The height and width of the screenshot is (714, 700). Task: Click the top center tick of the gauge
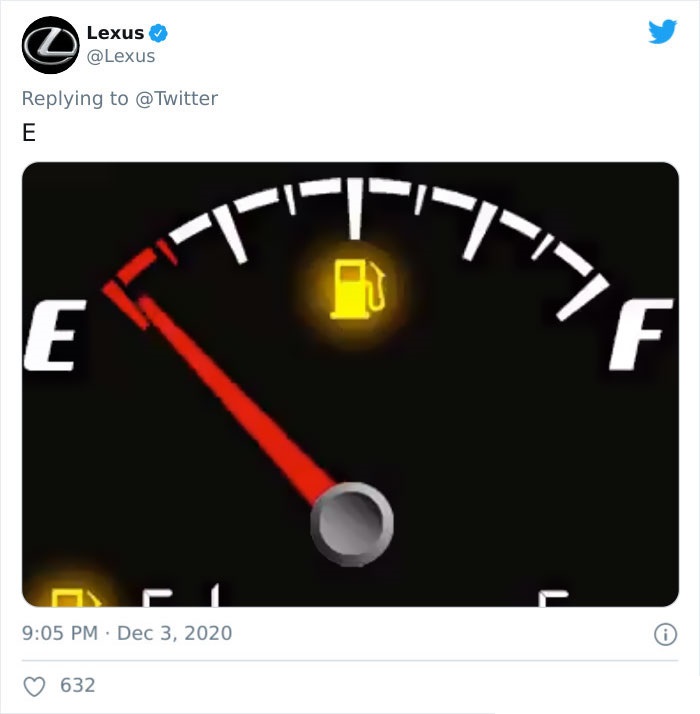click(x=352, y=208)
